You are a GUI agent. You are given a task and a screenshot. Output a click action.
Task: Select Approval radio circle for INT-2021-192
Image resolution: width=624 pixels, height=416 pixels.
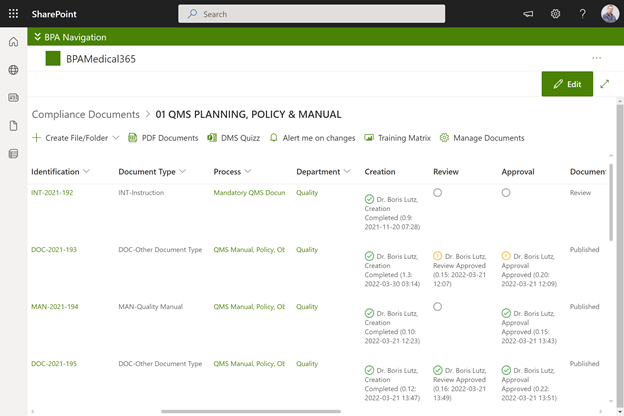pos(506,192)
